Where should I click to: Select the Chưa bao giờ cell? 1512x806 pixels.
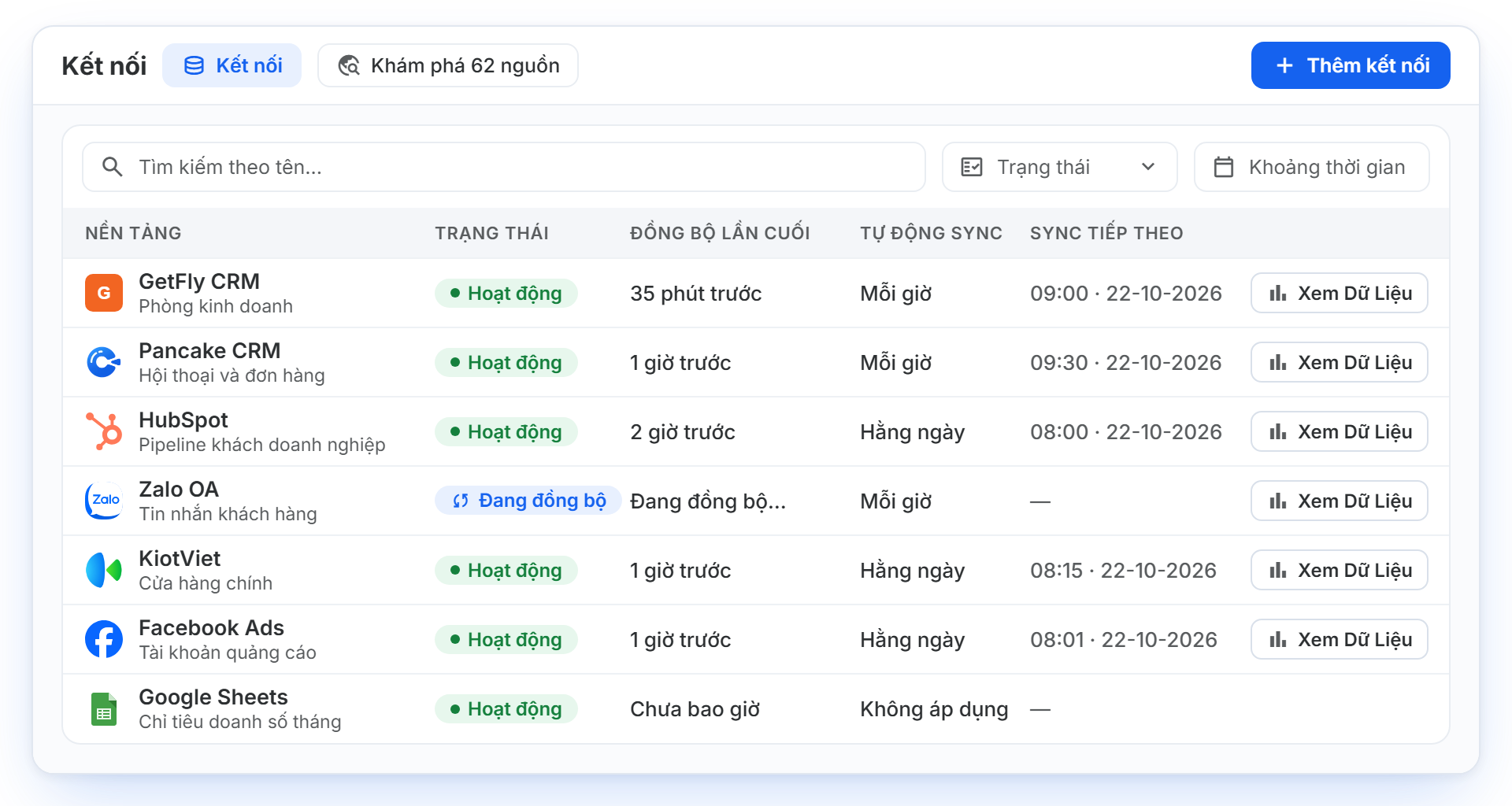point(695,709)
